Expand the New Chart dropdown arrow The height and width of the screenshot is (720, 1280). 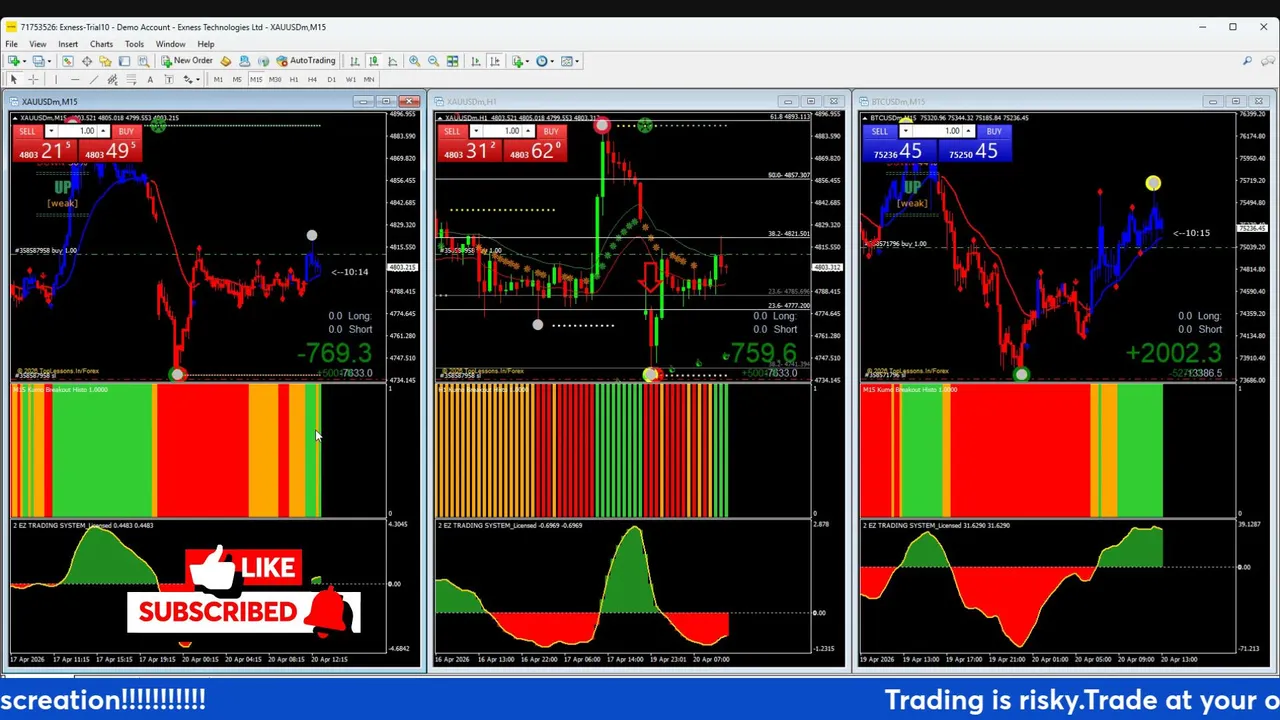[24, 61]
